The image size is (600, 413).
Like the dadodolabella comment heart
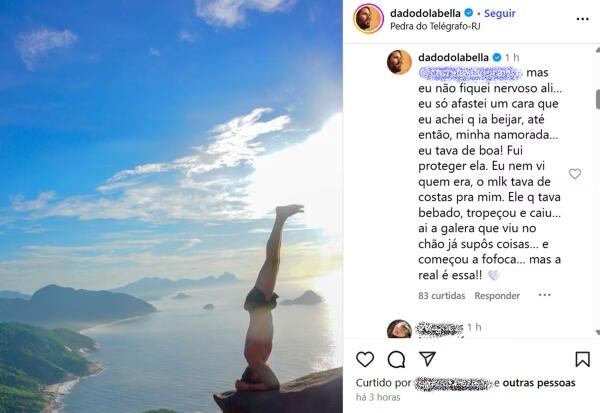(575, 174)
